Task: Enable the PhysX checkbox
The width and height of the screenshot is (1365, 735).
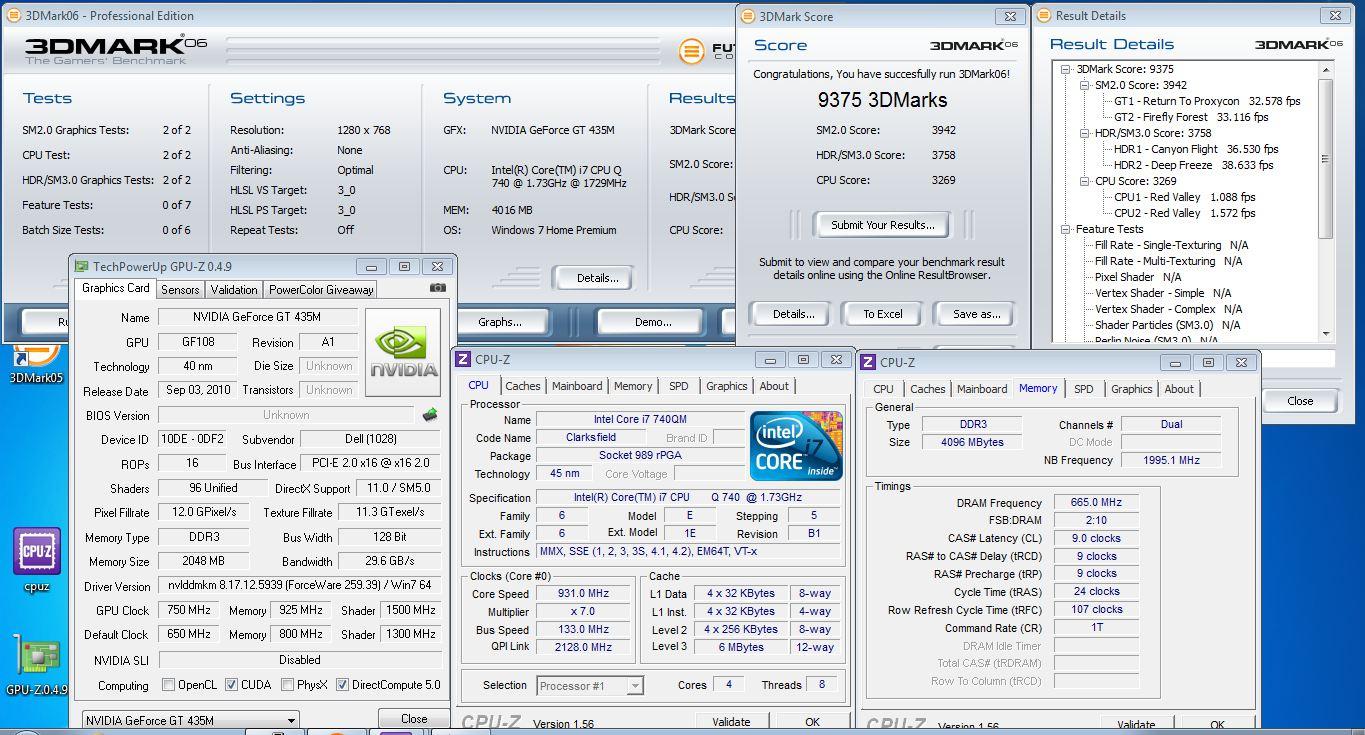Action: point(287,685)
